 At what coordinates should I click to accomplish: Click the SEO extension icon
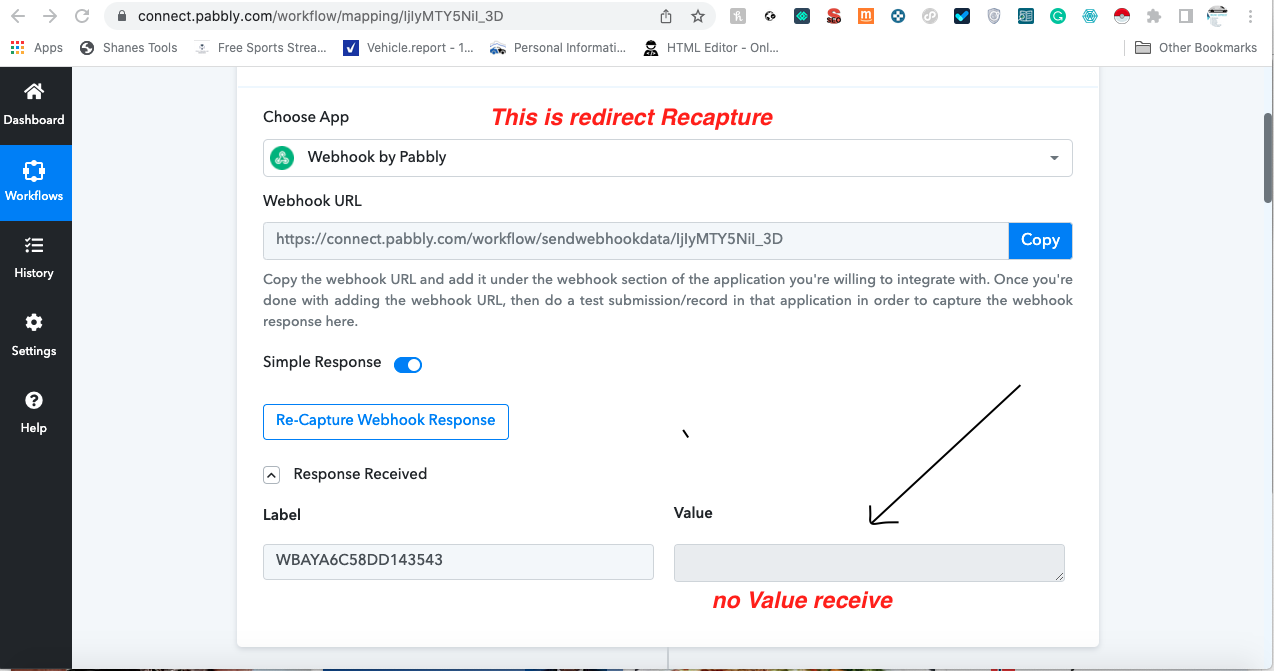click(x=834, y=16)
